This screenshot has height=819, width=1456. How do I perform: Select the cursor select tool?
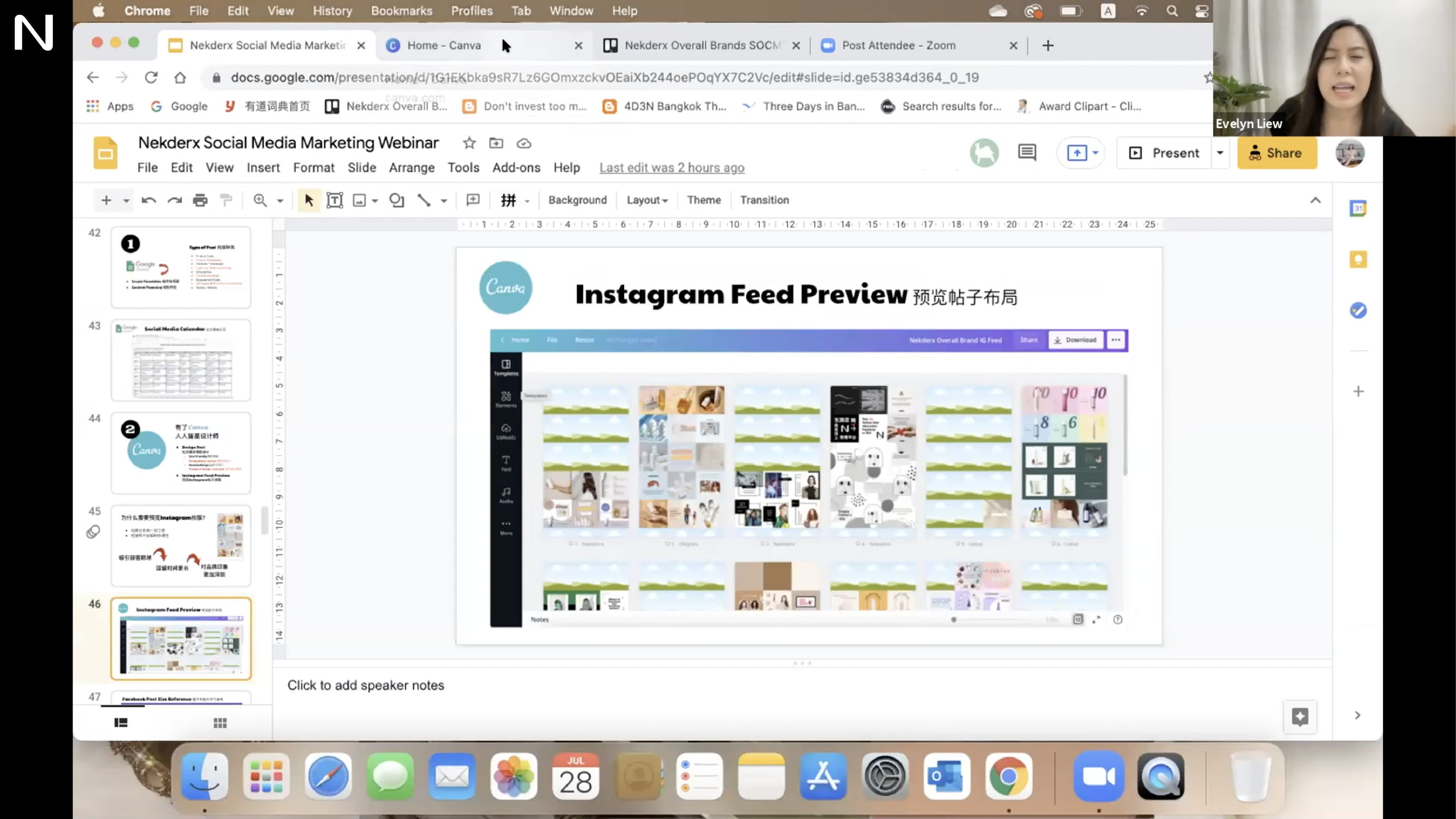308,200
